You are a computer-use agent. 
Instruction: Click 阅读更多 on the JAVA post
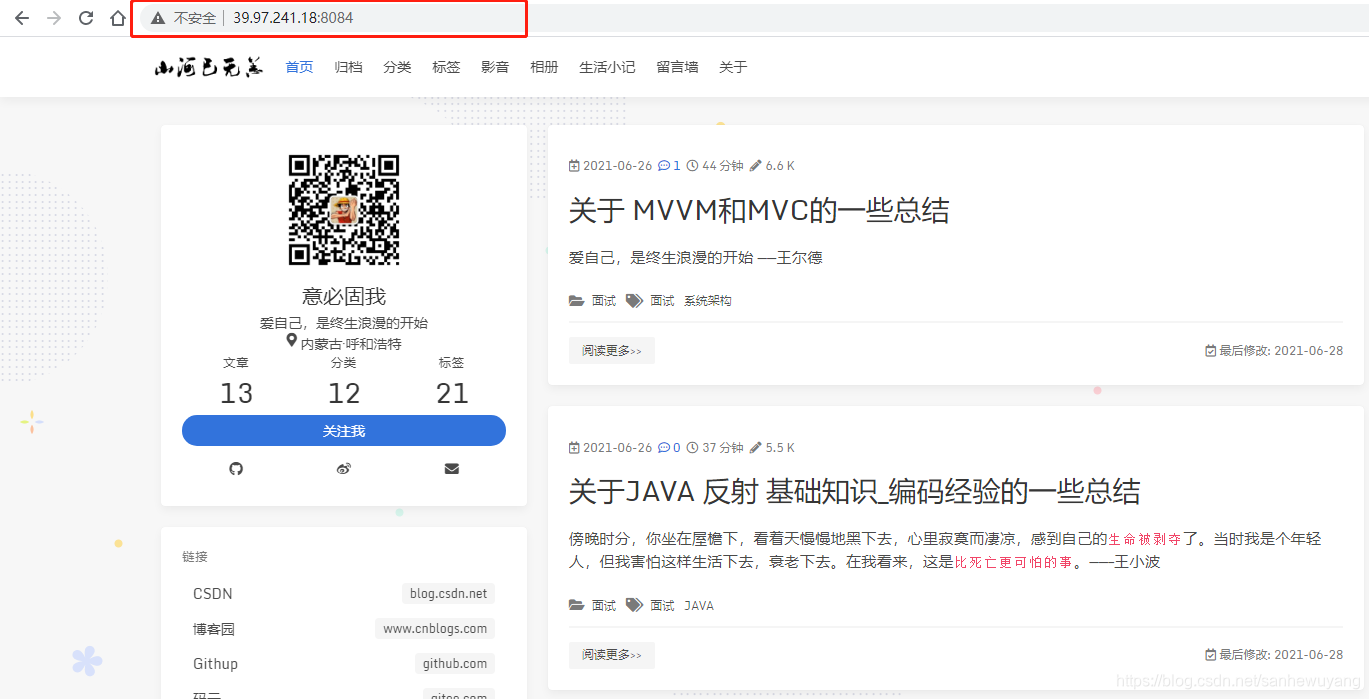(612, 655)
